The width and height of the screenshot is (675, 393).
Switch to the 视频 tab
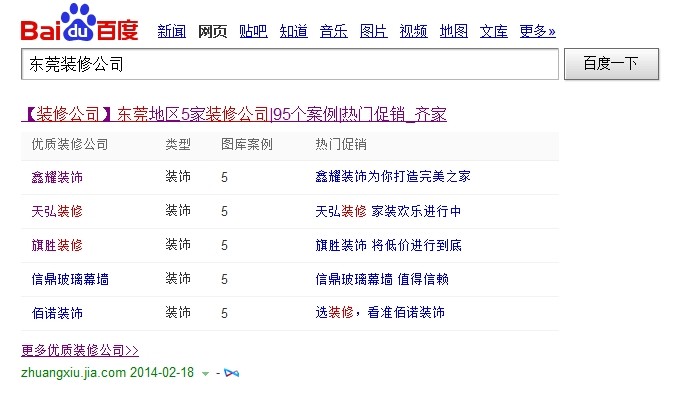click(414, 31)
